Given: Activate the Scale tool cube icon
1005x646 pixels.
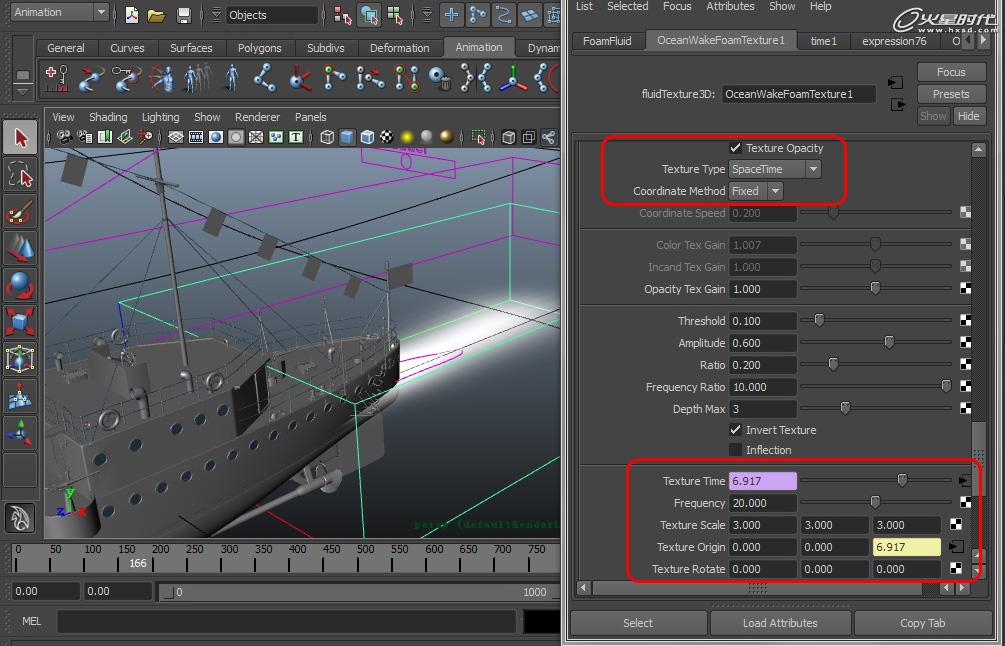Looking at the screenshot, I should (20, 321).
